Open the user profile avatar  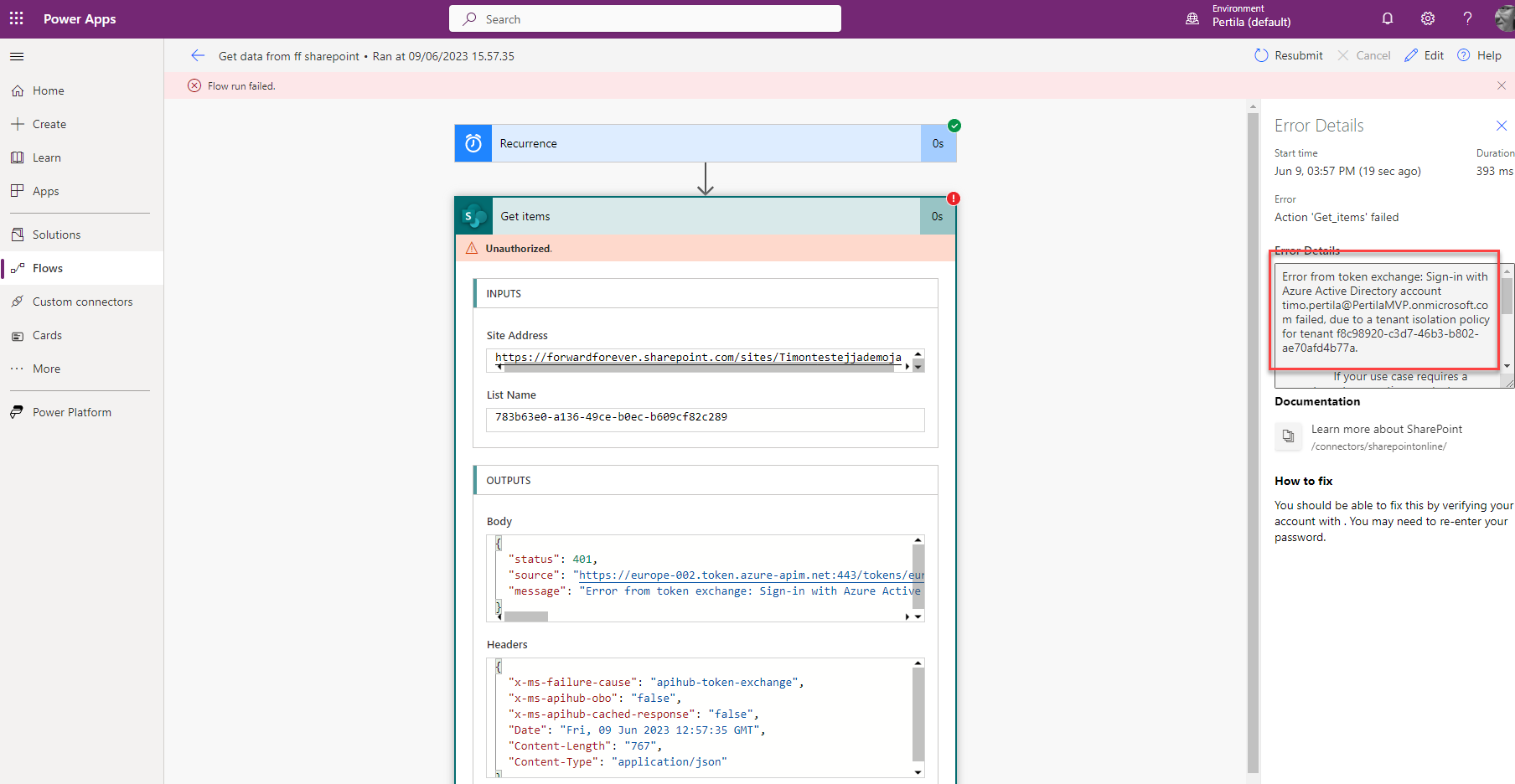[x=1505, y=18]
